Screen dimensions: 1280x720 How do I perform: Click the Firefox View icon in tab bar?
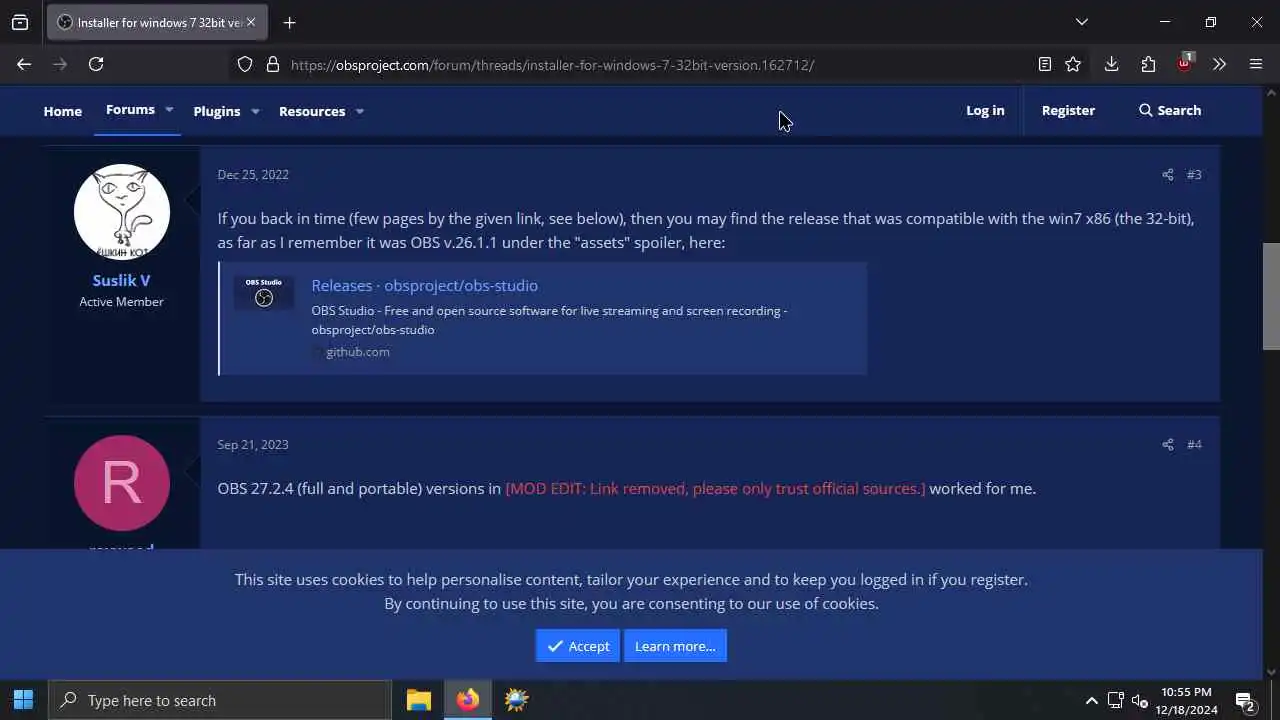20,22
